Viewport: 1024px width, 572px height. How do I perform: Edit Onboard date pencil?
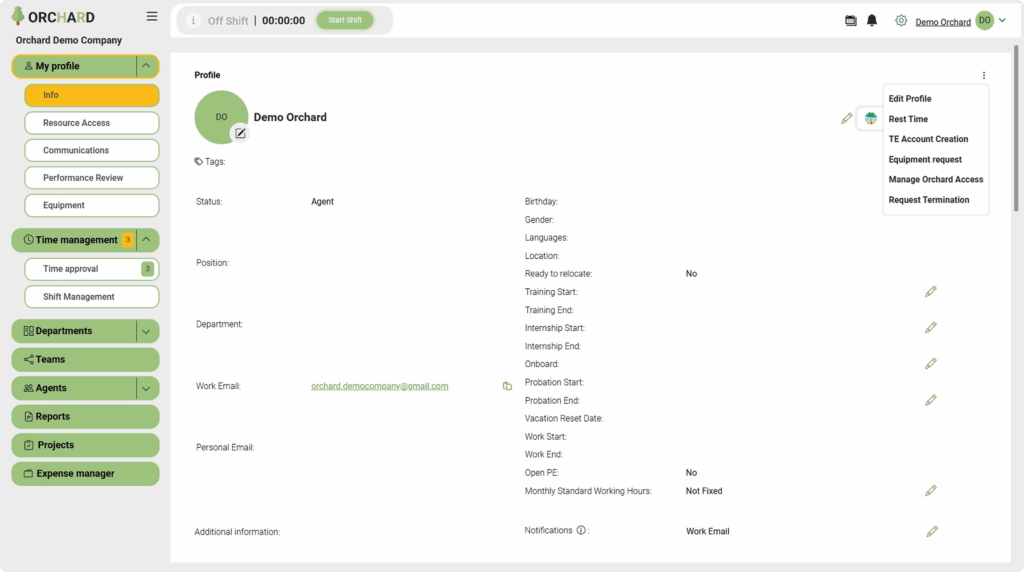pos(931,363)
